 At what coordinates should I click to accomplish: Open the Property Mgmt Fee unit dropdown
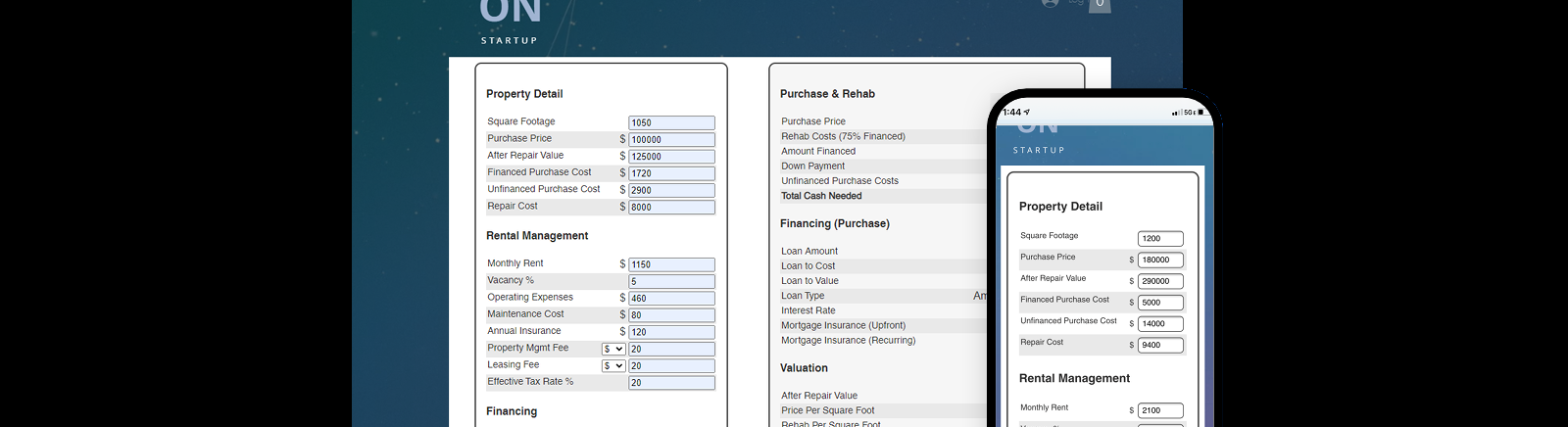(613, 349)
